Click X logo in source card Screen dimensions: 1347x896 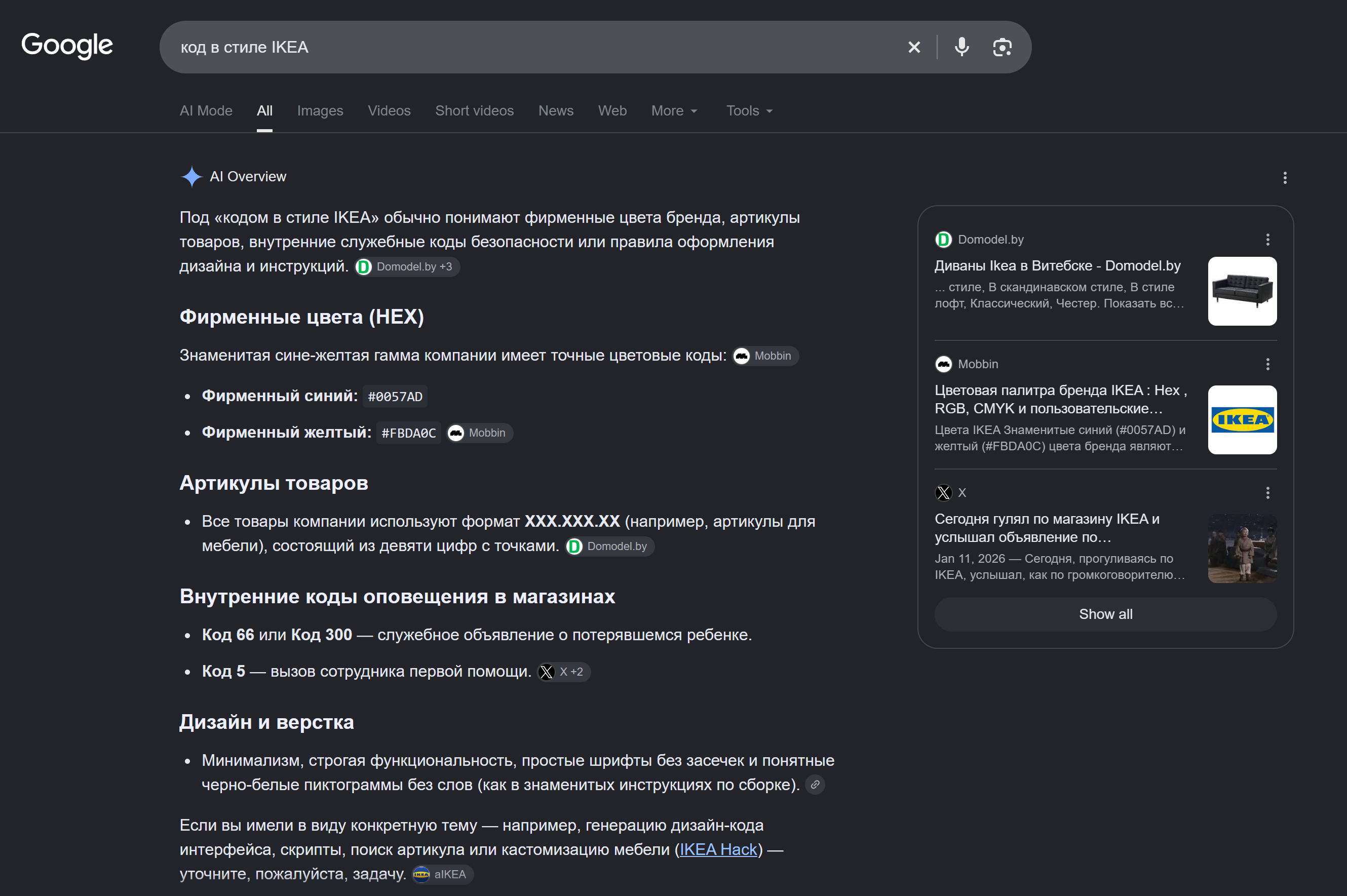944,492
